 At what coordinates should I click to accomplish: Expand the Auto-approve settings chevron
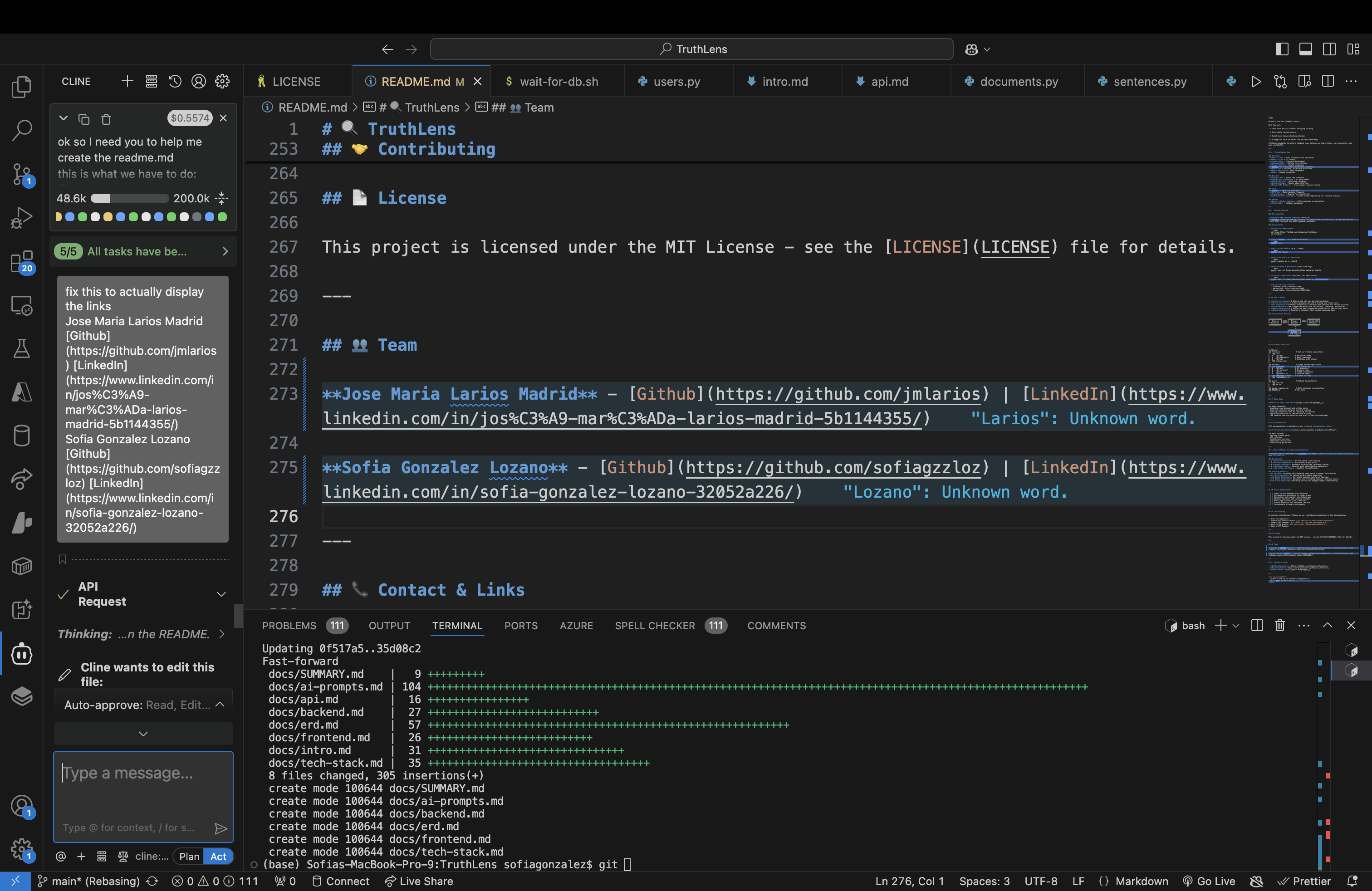[220, 705]
